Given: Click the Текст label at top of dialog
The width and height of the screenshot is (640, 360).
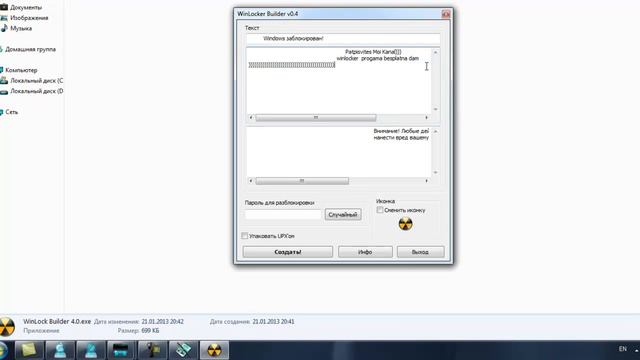Looking at the screenshot, I should (x=252, y=28).
